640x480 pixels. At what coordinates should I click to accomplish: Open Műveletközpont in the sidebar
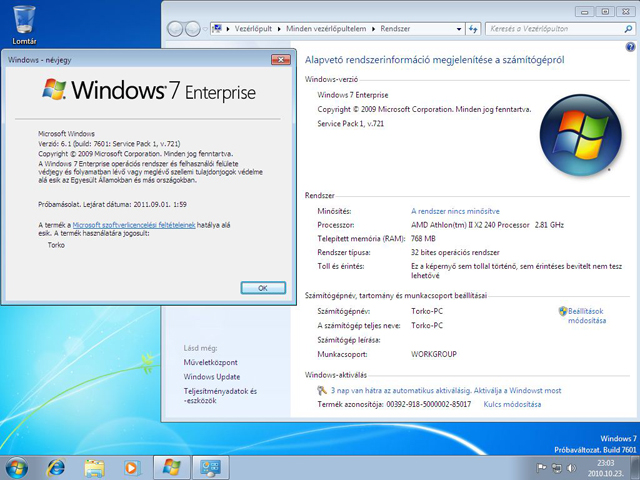[210, 362]
